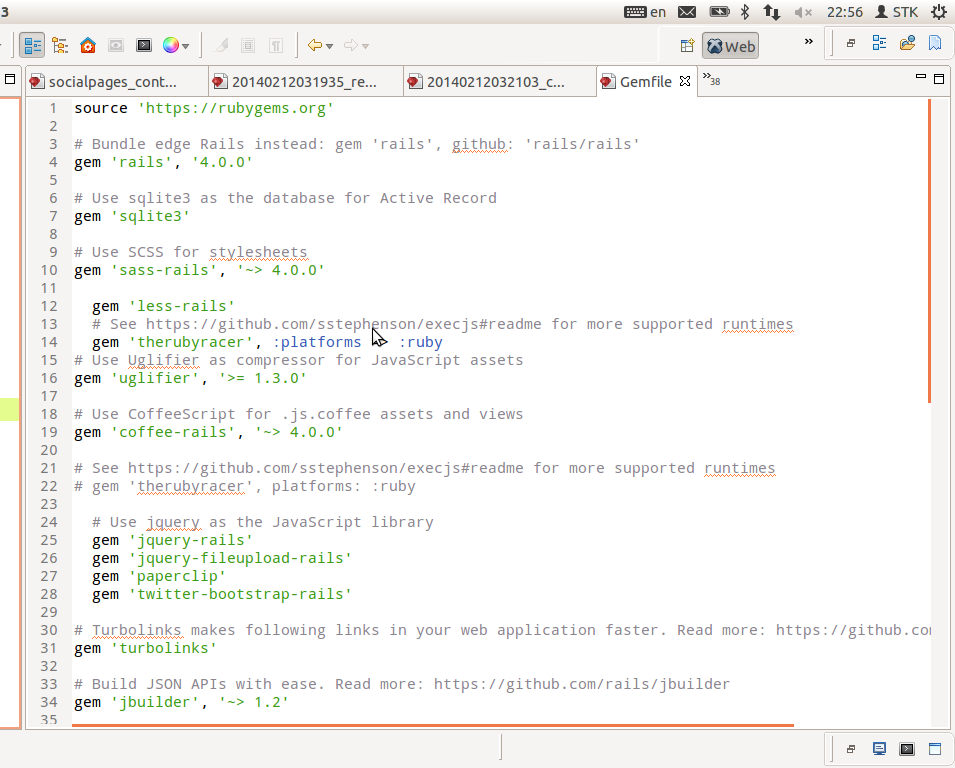Open the network up-down arrows indicator
The width and height of the screenshot is (955, 768).
pos(772,12)
